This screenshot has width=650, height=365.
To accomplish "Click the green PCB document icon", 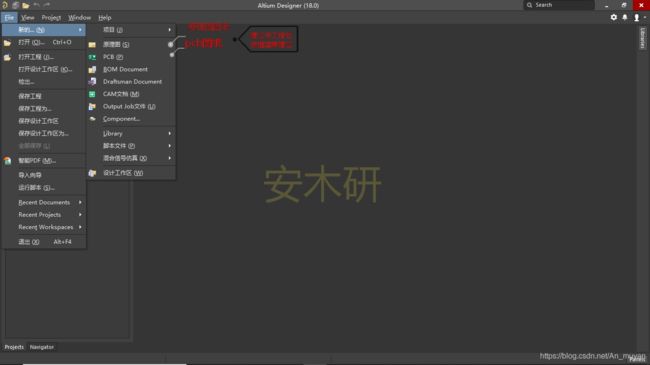I will 92,57.
